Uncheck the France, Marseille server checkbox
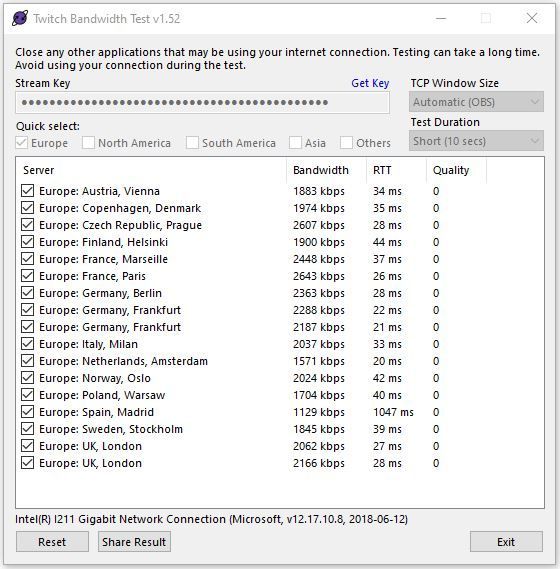This screenshot has width=560, height=569. tap(28, 259)
